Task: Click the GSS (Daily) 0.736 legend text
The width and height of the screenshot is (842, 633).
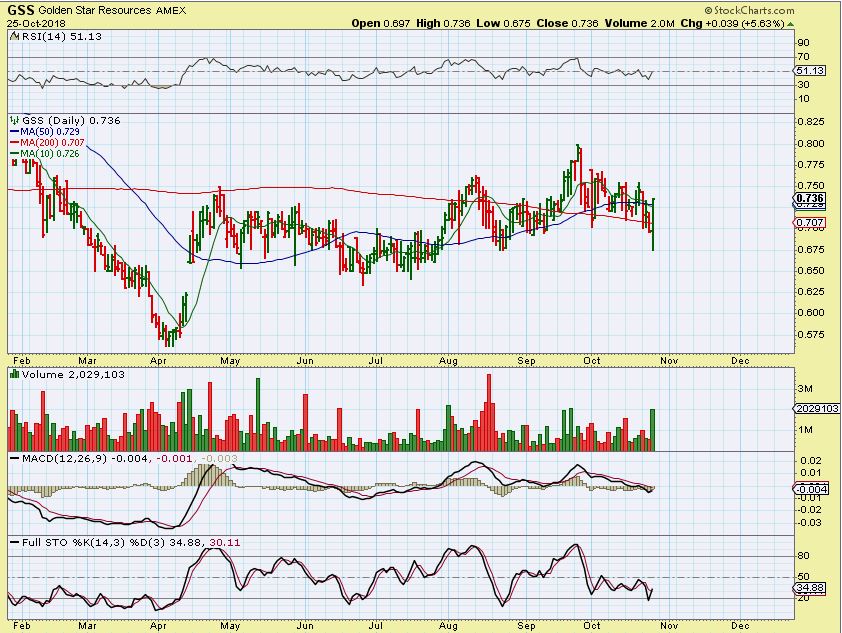Action: click(71, 120)
